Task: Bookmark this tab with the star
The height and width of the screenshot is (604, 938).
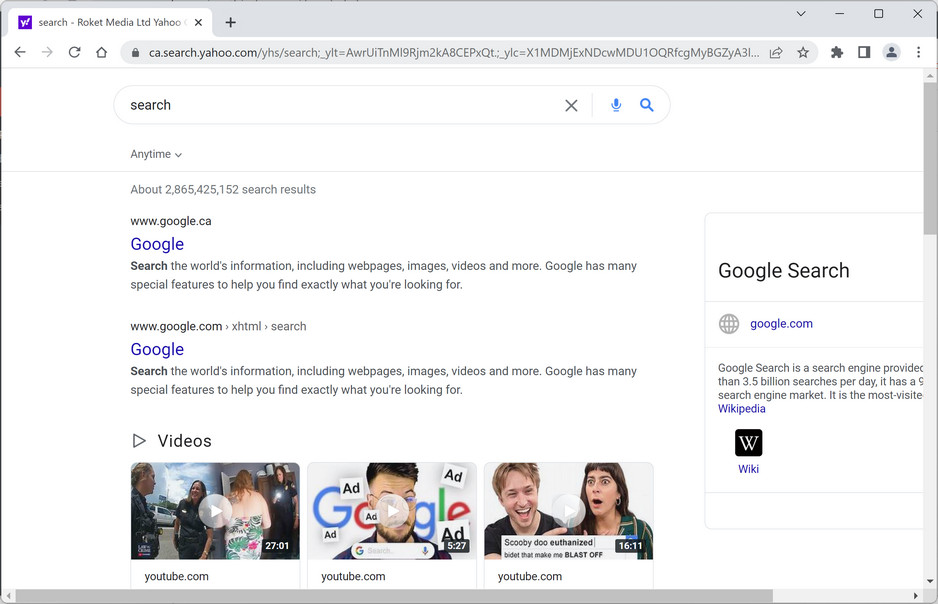Action: point(803,53)
